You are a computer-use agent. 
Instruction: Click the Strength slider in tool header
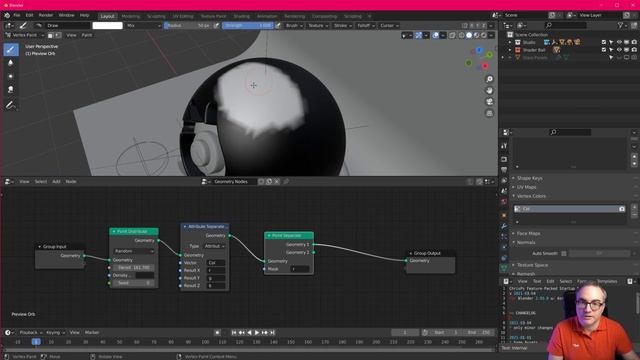click(x=248, y=25)
